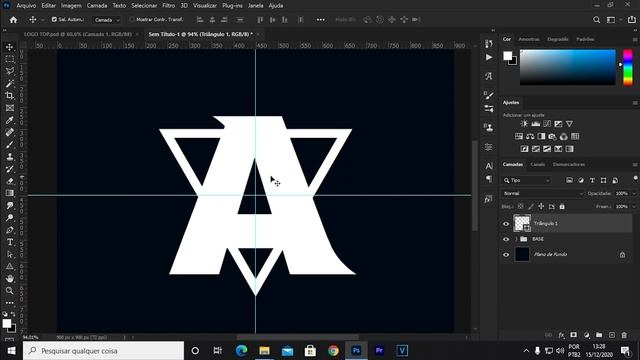Switch to LOGO TOP.psd document tab
Screen dimensions: 640x360
[x=78, y=34]
